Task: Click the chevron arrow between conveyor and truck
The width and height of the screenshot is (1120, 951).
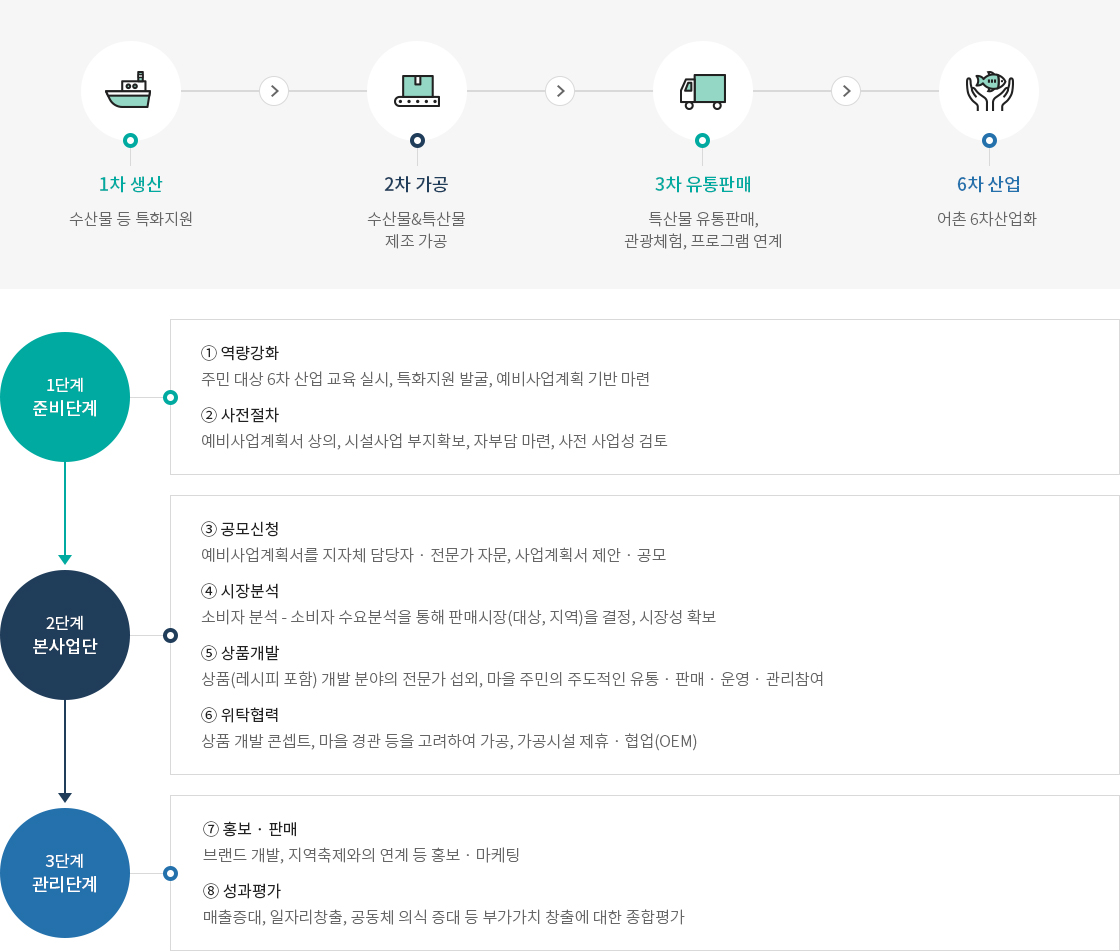Action: 560,91
